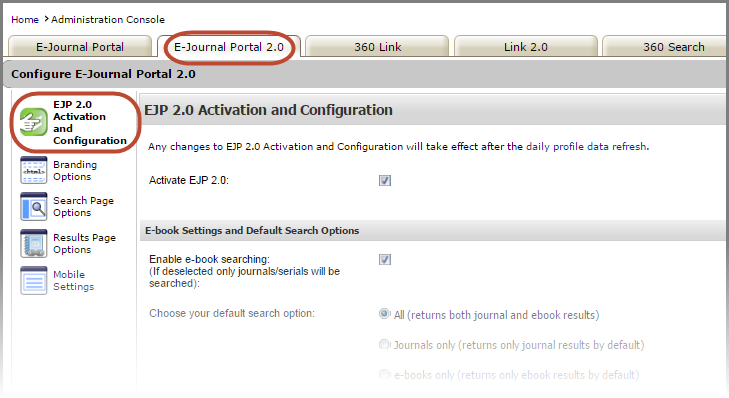Choose the Journals only radio option

(x=384, y=345)
